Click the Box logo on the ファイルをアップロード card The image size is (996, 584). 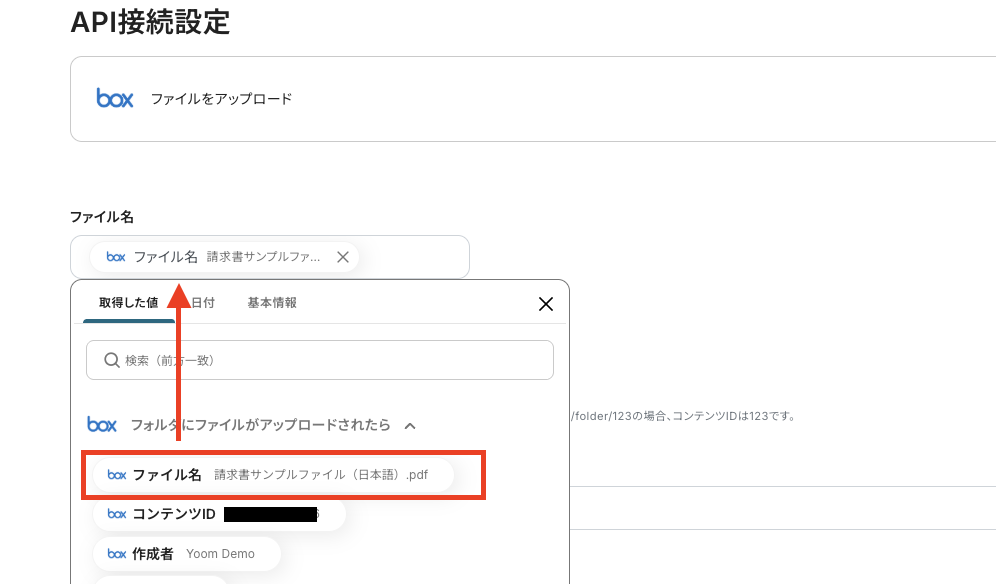[x=114, y=99]
